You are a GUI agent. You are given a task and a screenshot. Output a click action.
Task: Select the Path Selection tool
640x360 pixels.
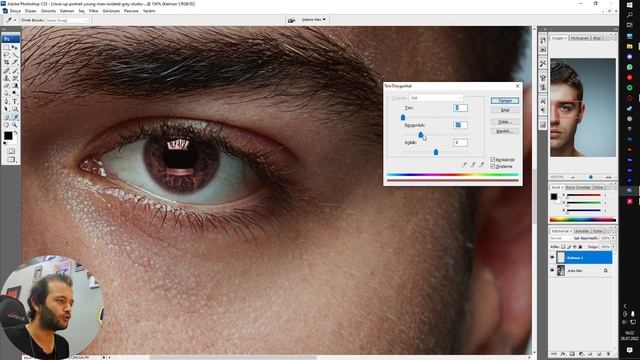(x=6, y=109)
